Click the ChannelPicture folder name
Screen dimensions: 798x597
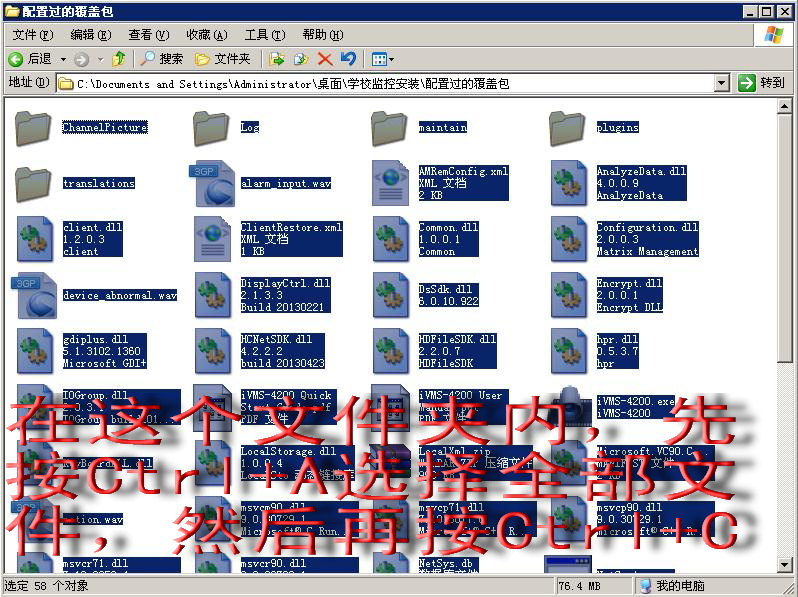point(105,127)
